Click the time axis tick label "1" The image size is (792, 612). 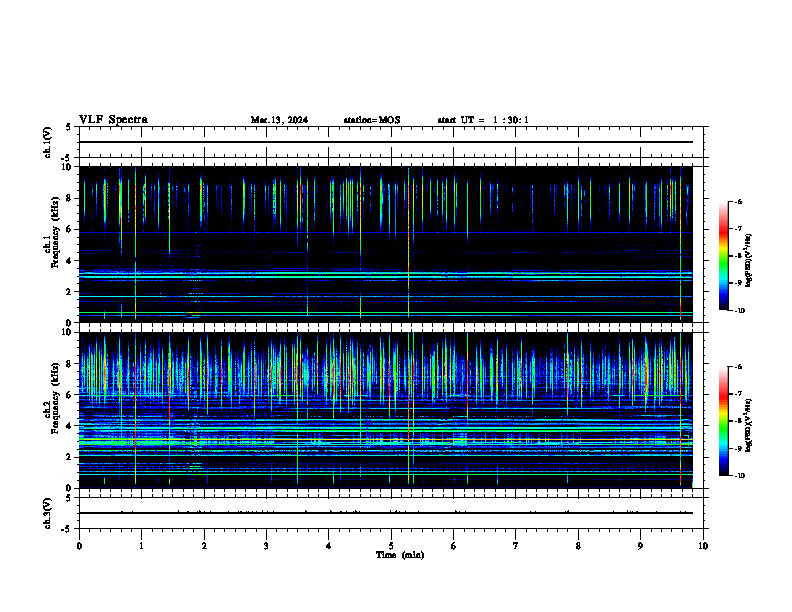141,546
